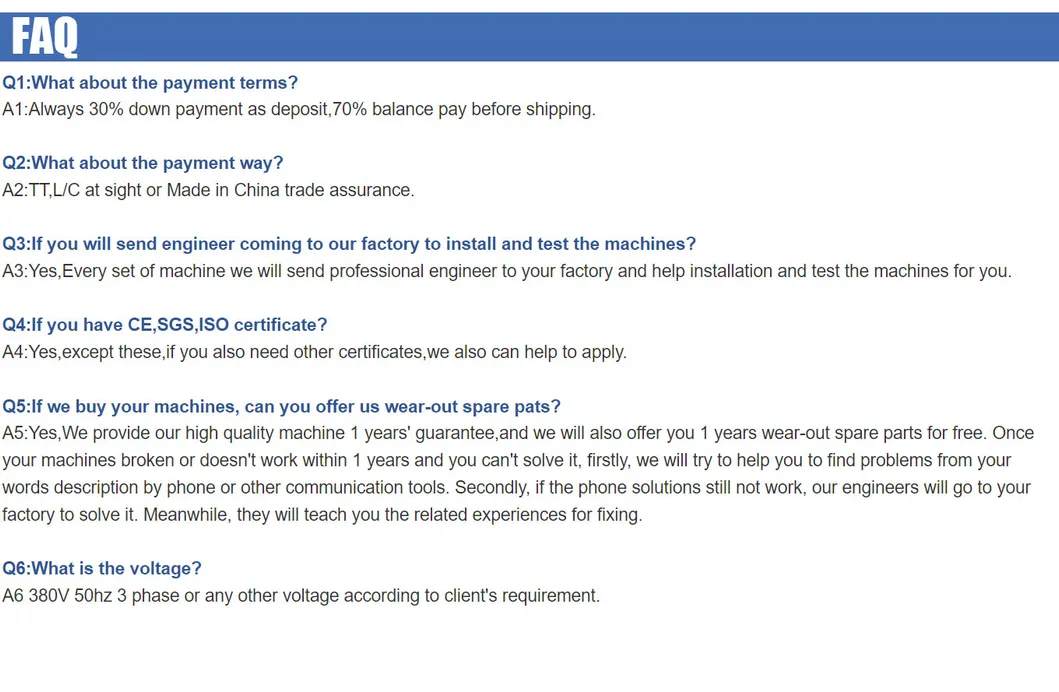Select the Q5 wear-out spare parts question
The image size is (1059, 692).
tap(281, 406)
